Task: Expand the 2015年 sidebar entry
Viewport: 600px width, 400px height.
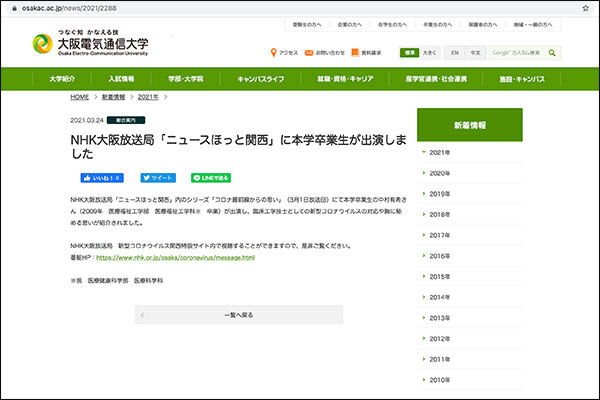Action: click(470, 276)
